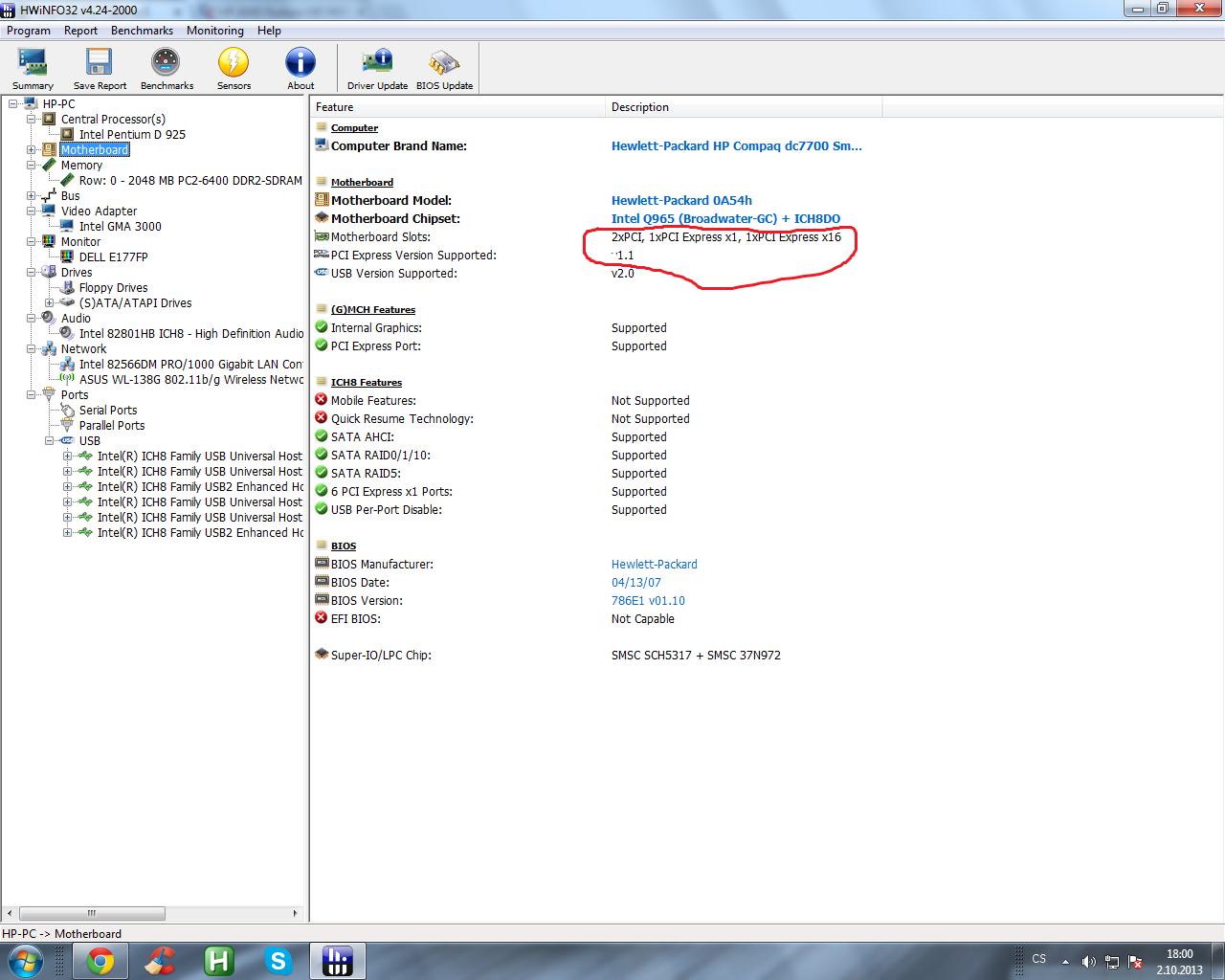
Task: Open Skype from the taskbar
Action: [278, 961]
